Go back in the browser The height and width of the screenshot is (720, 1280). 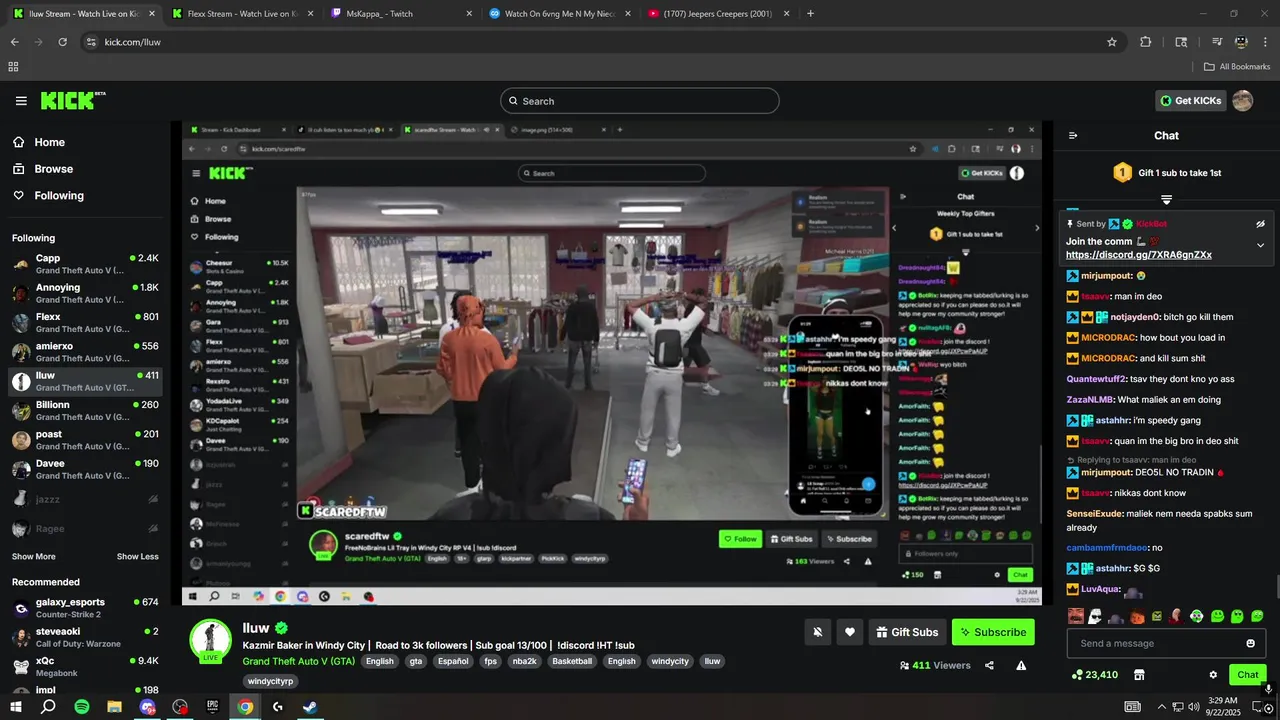14,42
